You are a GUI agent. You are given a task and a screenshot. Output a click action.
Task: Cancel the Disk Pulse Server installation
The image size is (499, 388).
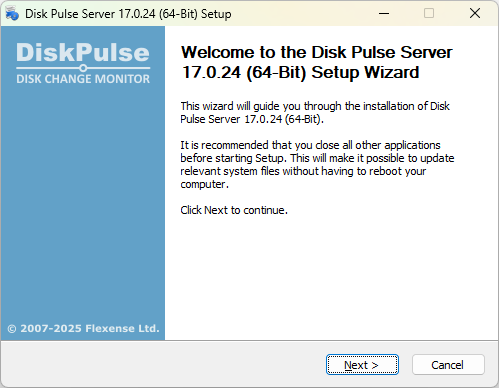pos(448,365)
